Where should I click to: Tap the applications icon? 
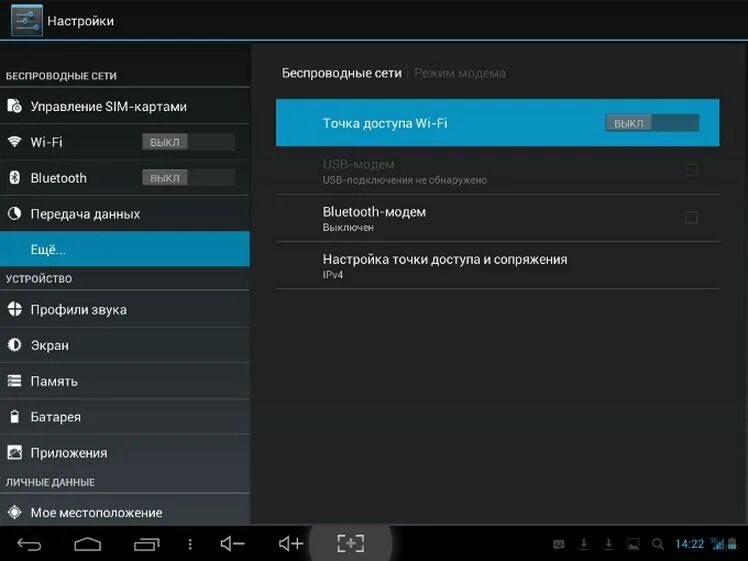pyautogui.click(x=14, y=452)
